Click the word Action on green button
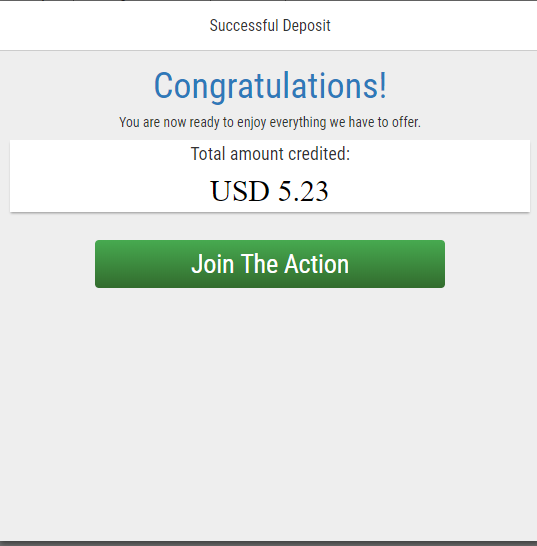Viewport: 537px width, 546px height. pyautogui.click(x=316, y=264)
